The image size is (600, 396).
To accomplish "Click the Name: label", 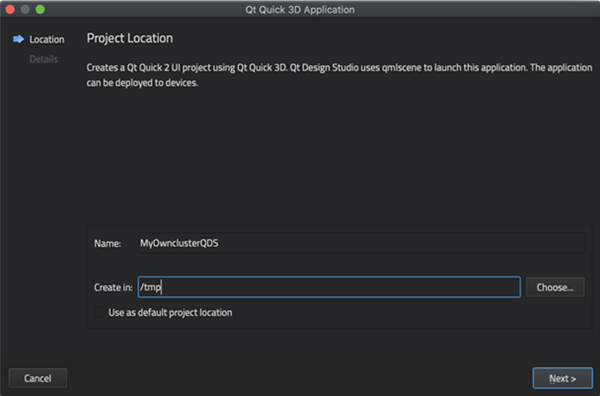I will point(108,243).
